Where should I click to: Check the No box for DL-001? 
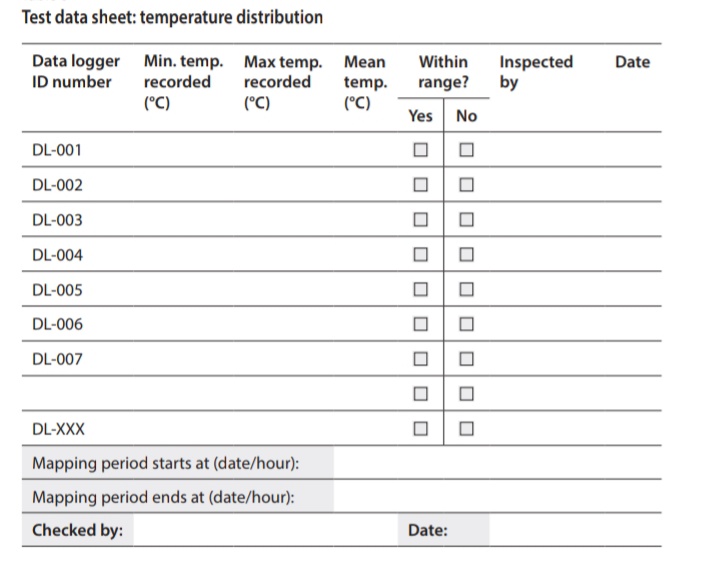[x=466, y=150]
